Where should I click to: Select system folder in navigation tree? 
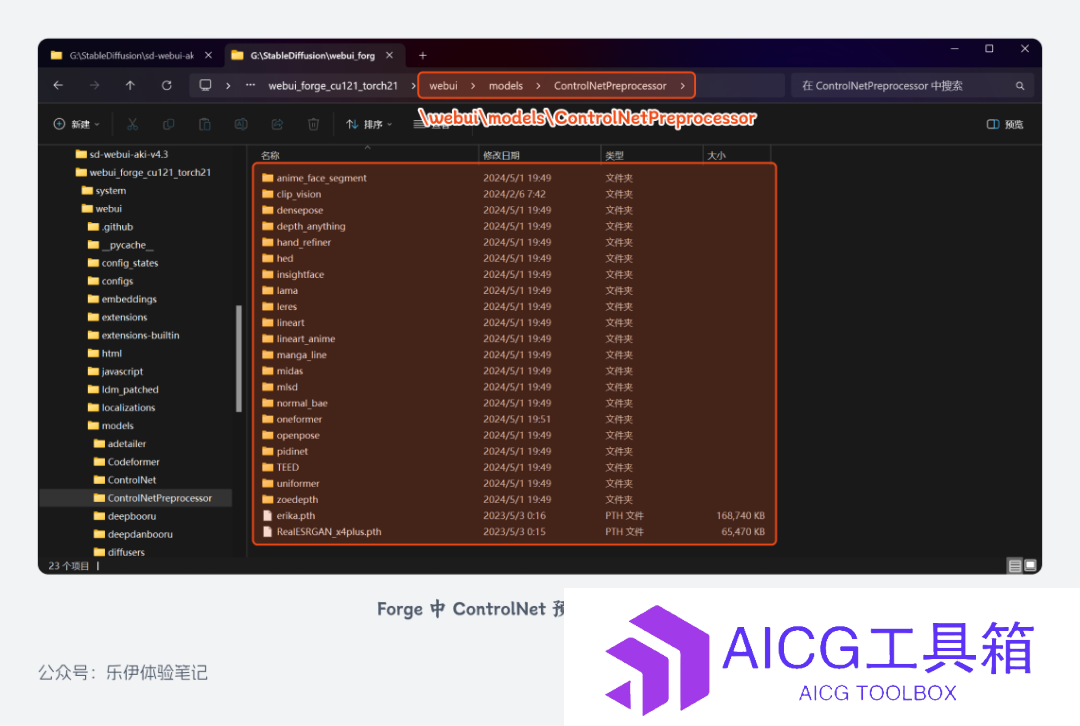(104, 190)
